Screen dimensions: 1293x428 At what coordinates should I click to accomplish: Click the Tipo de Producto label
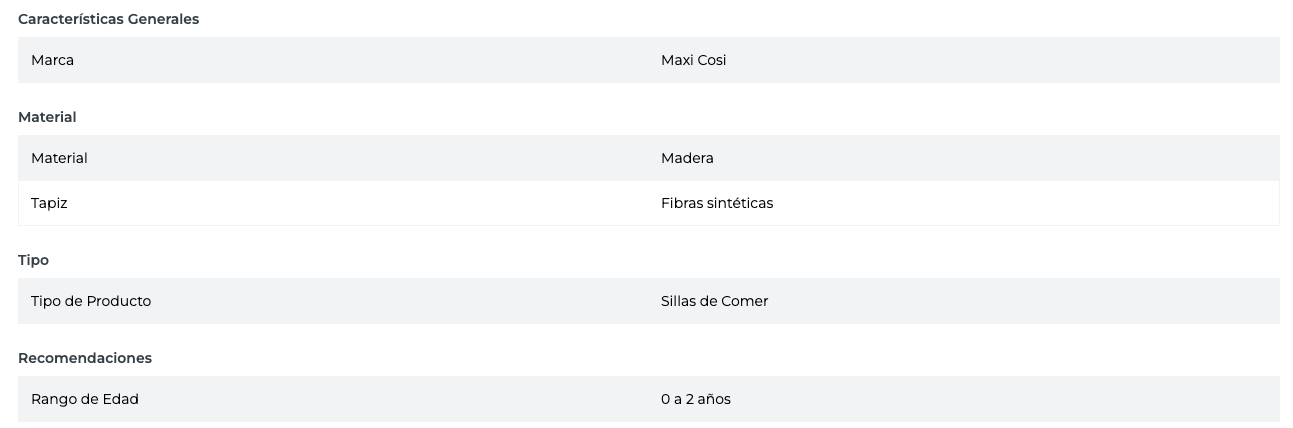pos(91,301)
